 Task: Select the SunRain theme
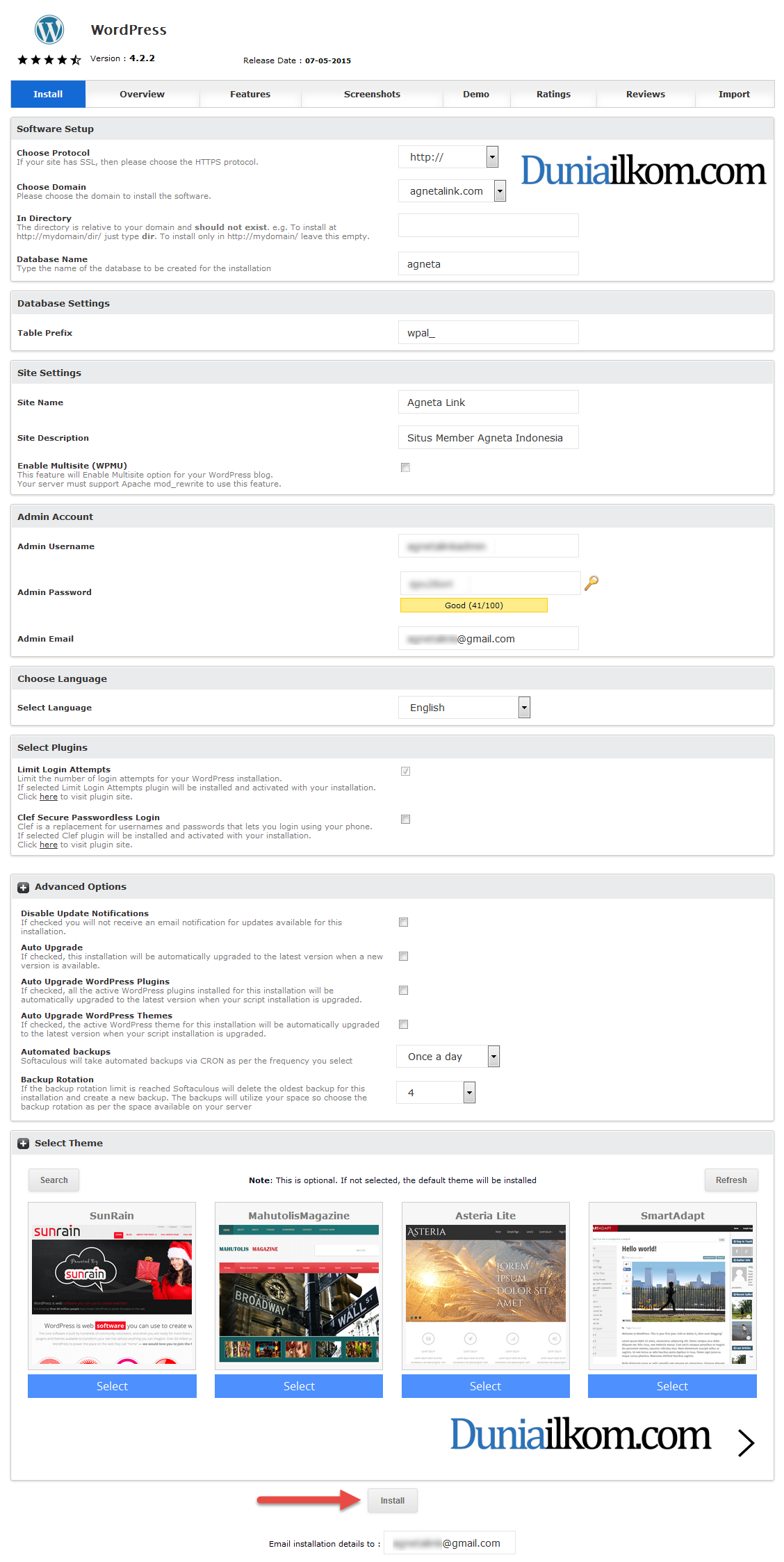coord(112,1386)
